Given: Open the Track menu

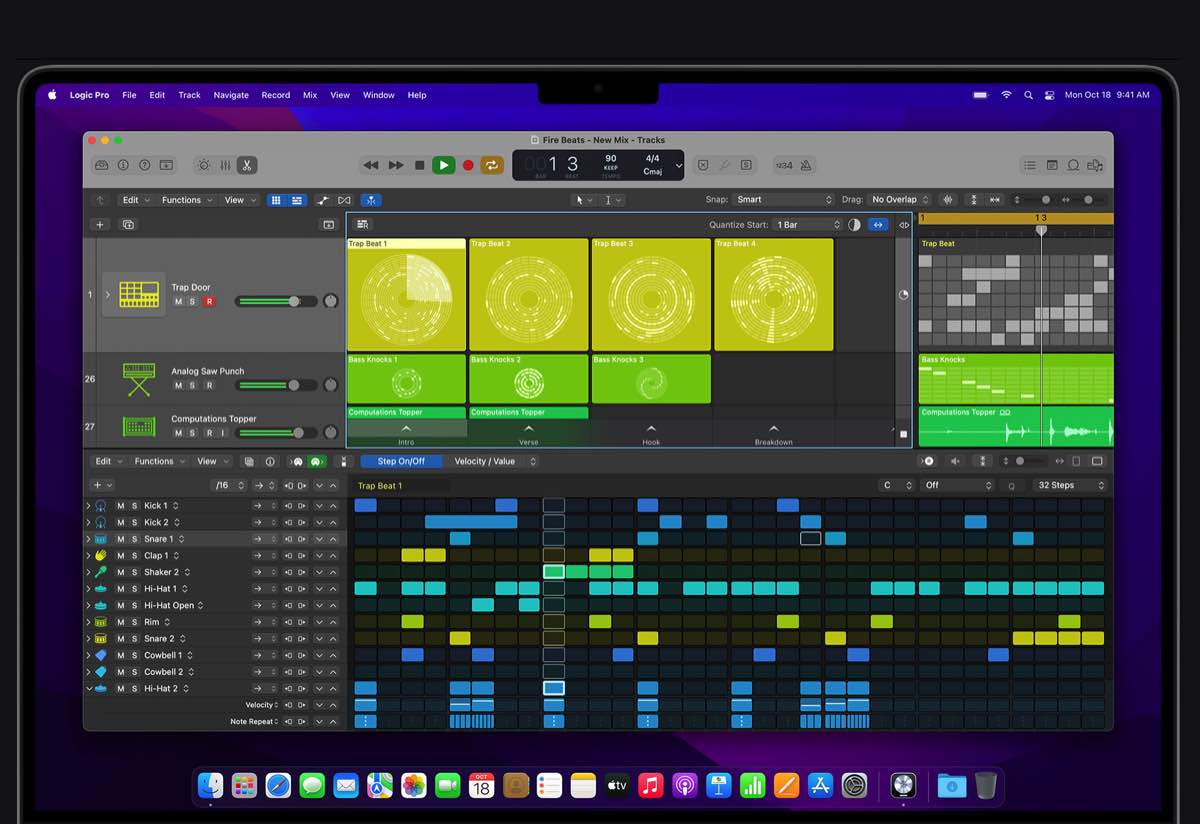Looking at the screenshot, I should click(x=189, y=95).
